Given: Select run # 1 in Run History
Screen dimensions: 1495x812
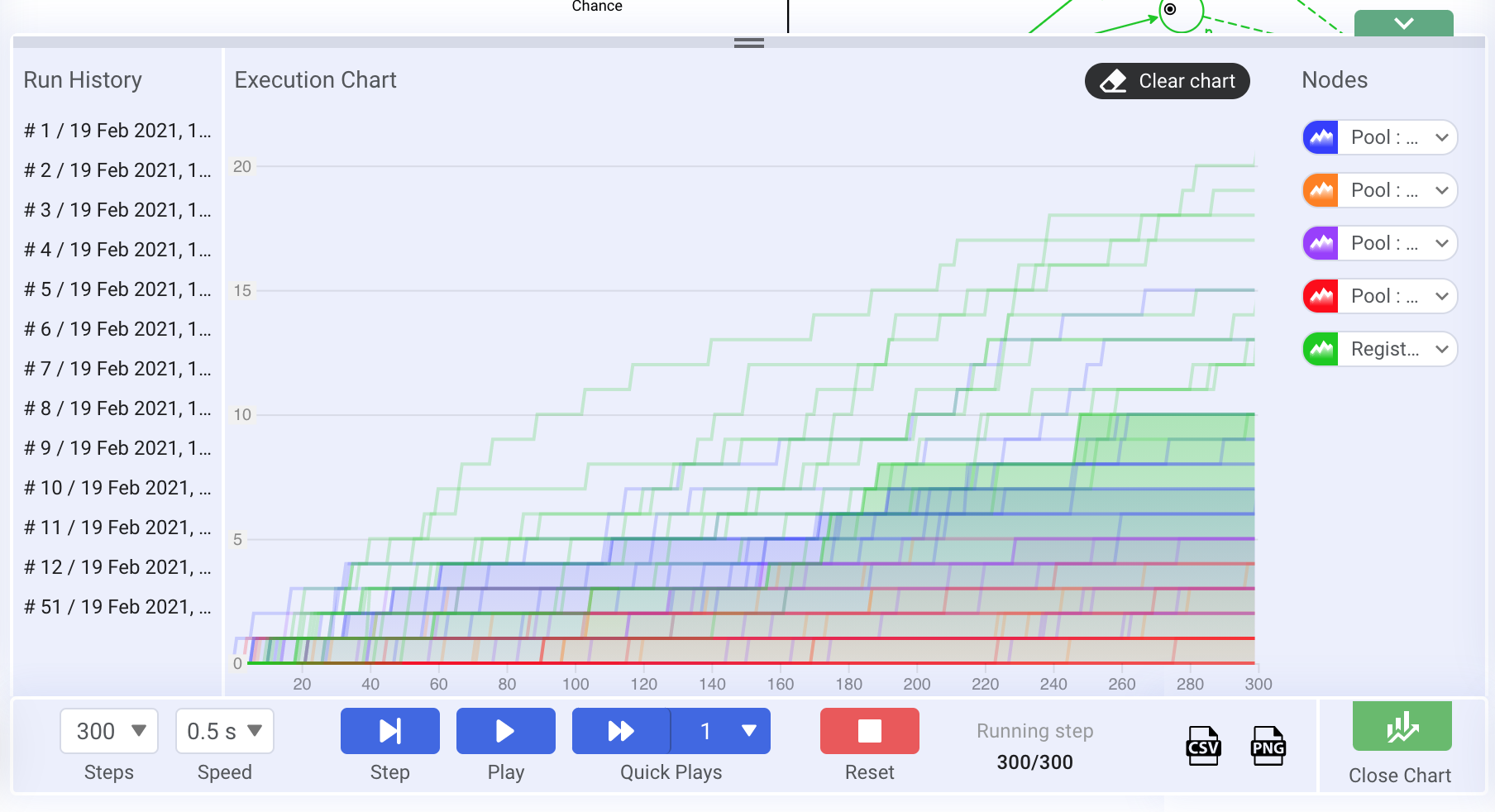Looking at the screenshot, I should [117, 131].
